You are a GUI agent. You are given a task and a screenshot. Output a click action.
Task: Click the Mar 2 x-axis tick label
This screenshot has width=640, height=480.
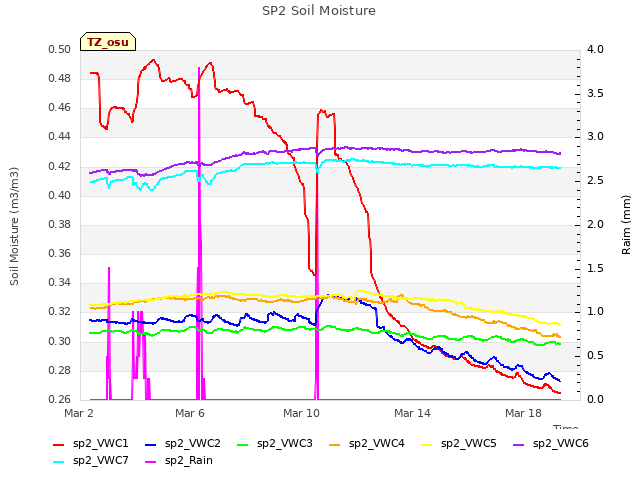pyautogui.click(x=79, y=413)
